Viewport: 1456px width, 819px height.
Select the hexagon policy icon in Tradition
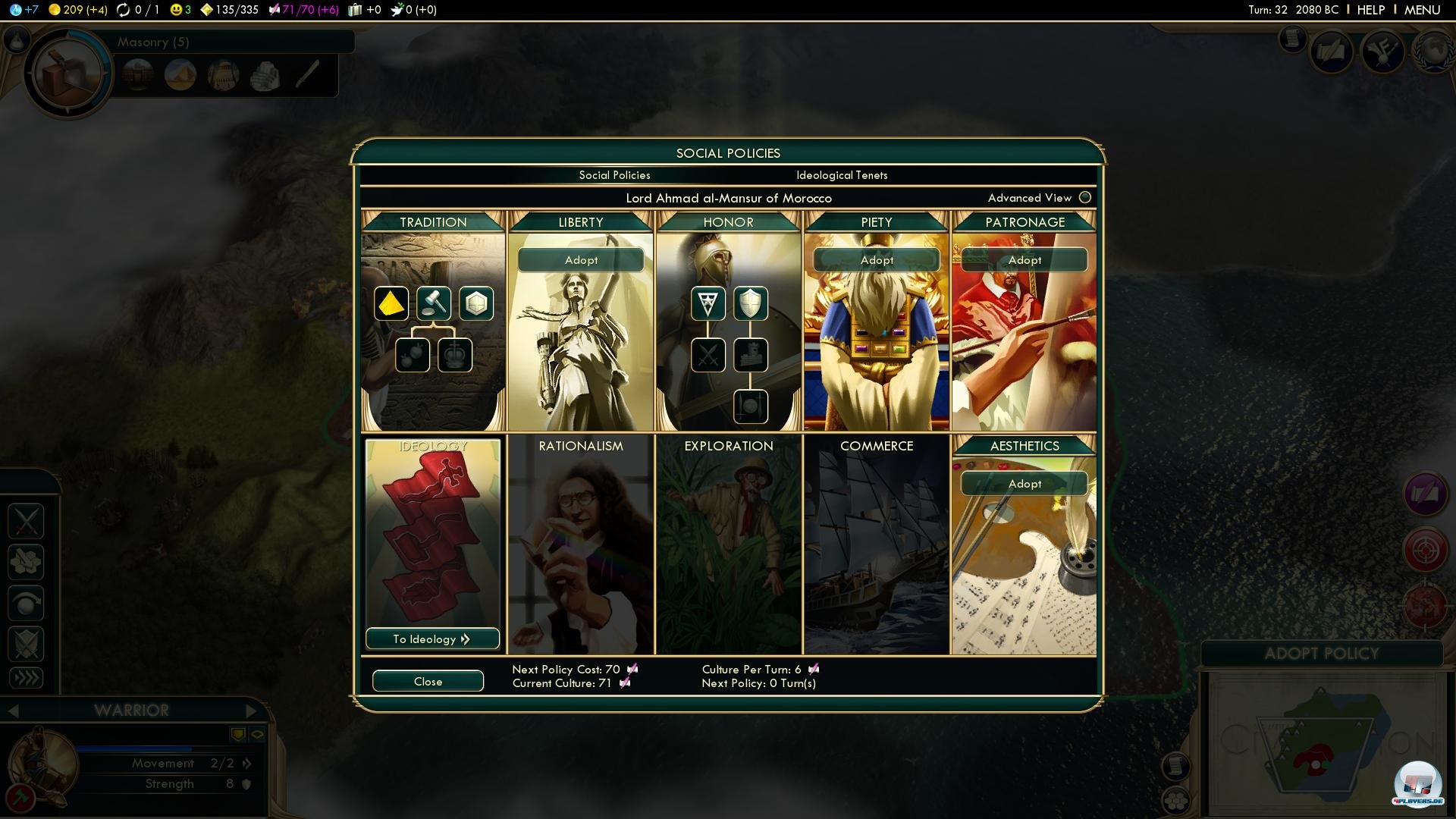(x=476, y=304)
